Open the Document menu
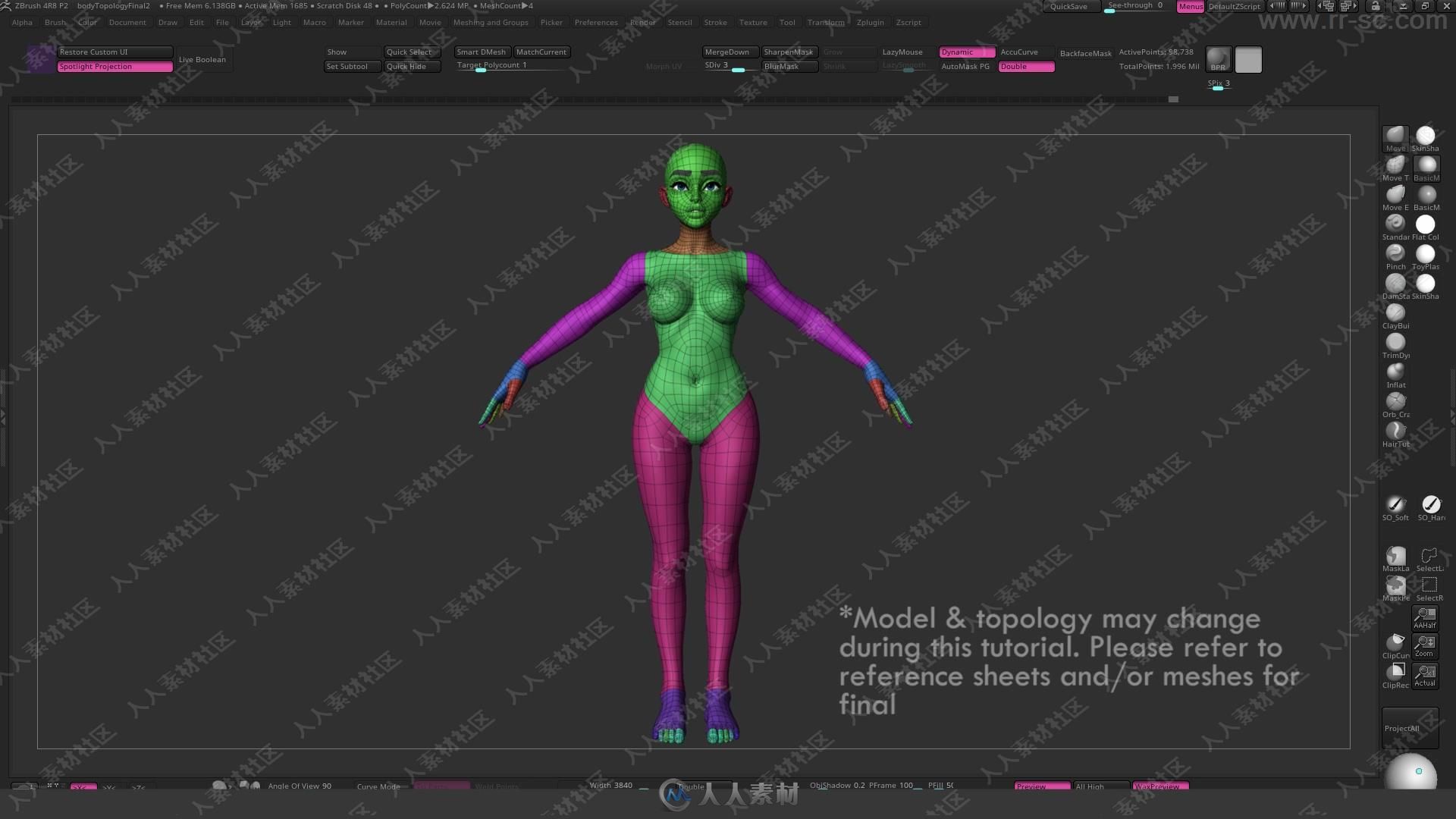Image resolution: width=1456 pixels, height=819 pixels. [127, 22]
